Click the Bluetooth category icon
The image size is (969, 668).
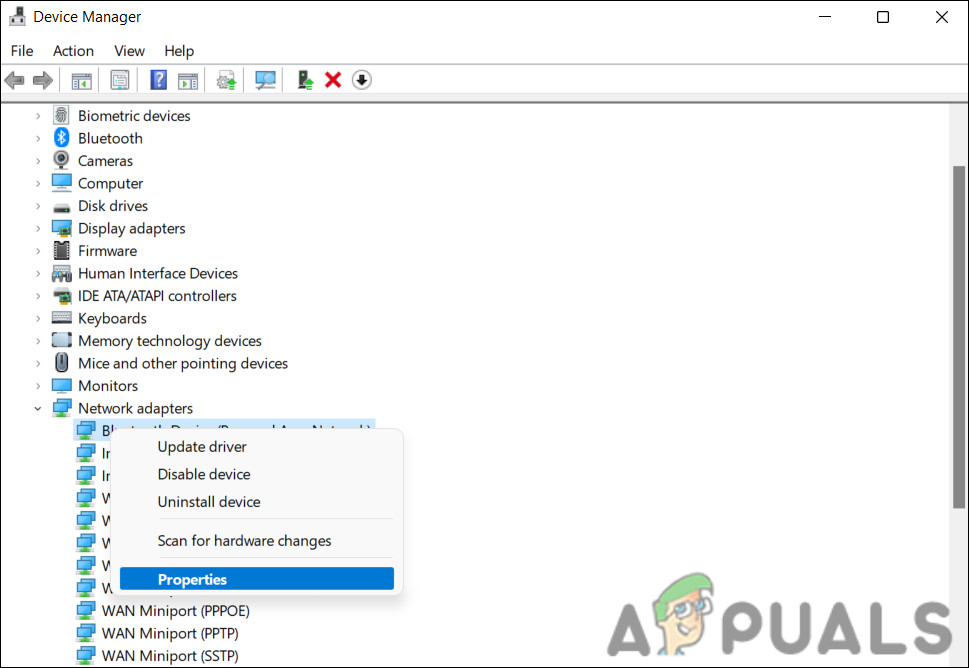(61, 138)
